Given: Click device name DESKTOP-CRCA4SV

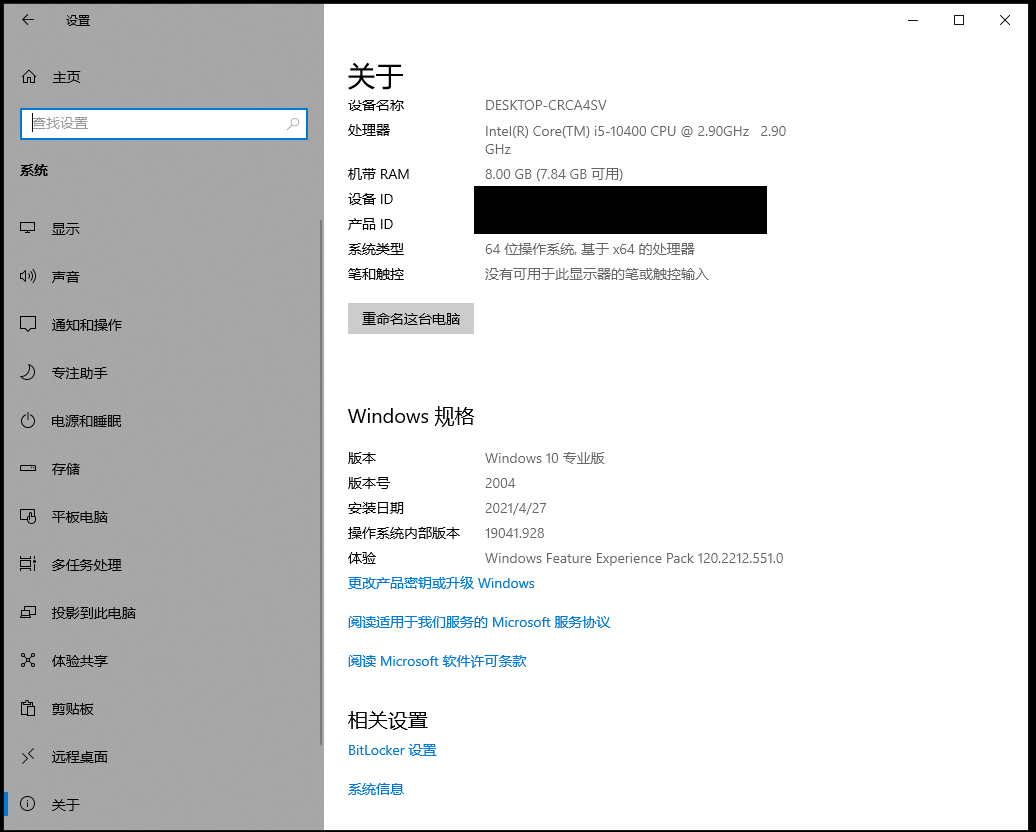Looking at the screenshot, I should tap(545, 106).
